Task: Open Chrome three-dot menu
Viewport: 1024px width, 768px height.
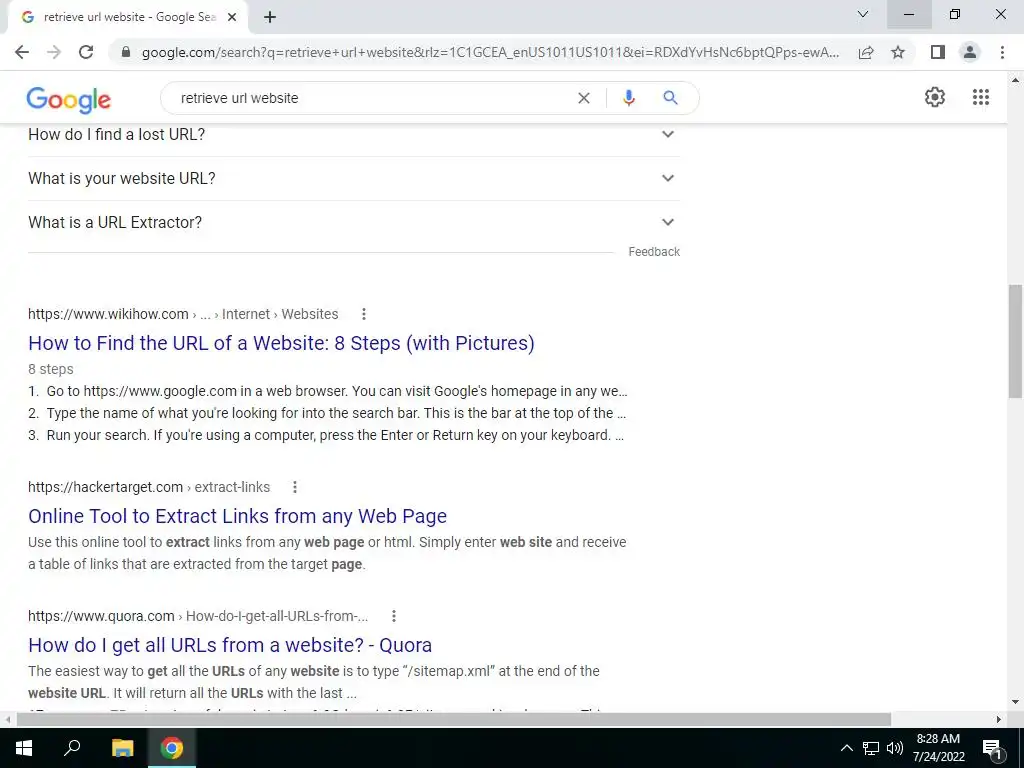Action: tap(1002, 52)
